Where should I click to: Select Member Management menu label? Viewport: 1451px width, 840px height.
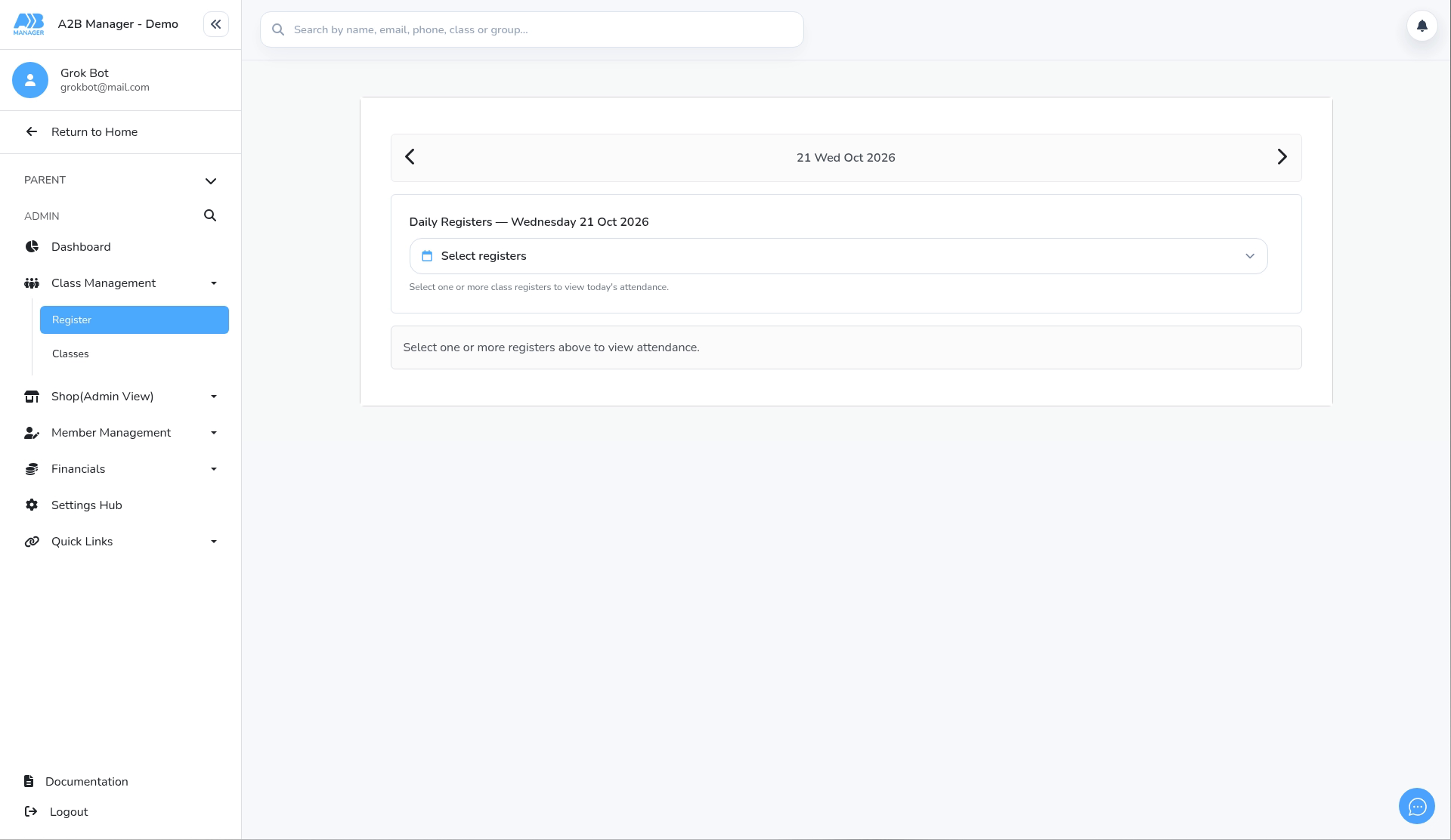click(x=111, y=433)
